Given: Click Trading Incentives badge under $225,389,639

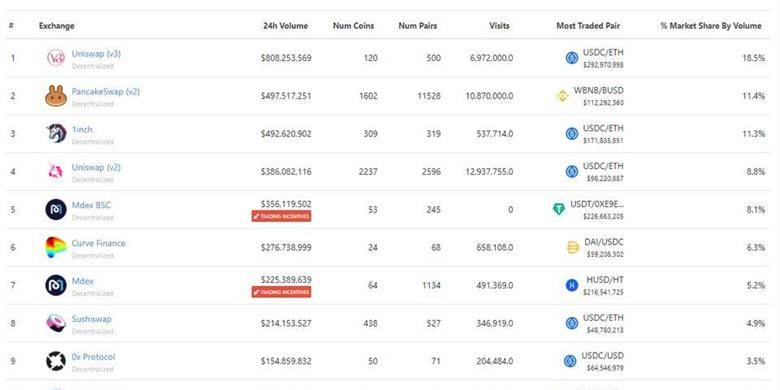Looking at the screenshot, I should pos(282,292).
